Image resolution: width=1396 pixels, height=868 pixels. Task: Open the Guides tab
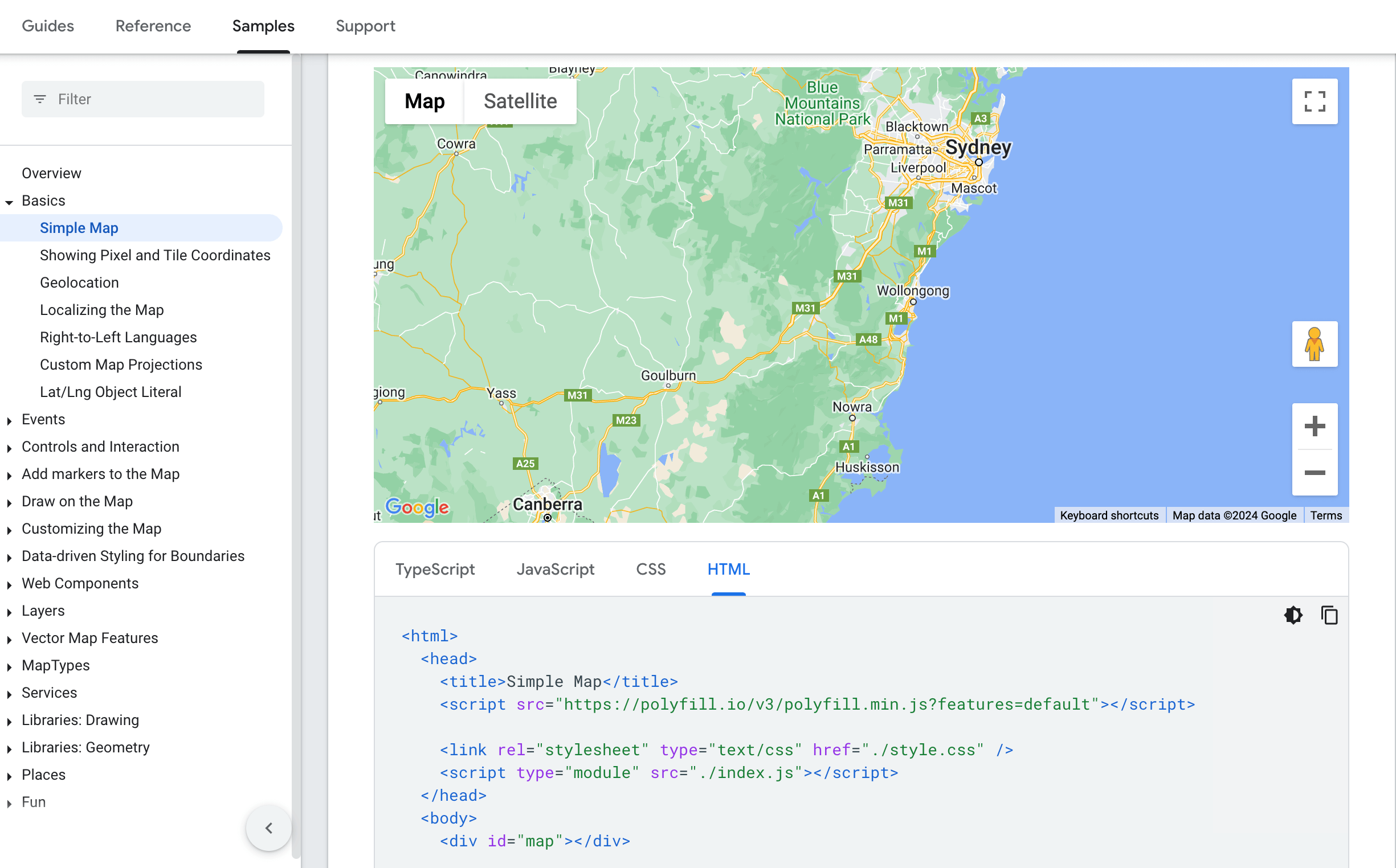48,26
